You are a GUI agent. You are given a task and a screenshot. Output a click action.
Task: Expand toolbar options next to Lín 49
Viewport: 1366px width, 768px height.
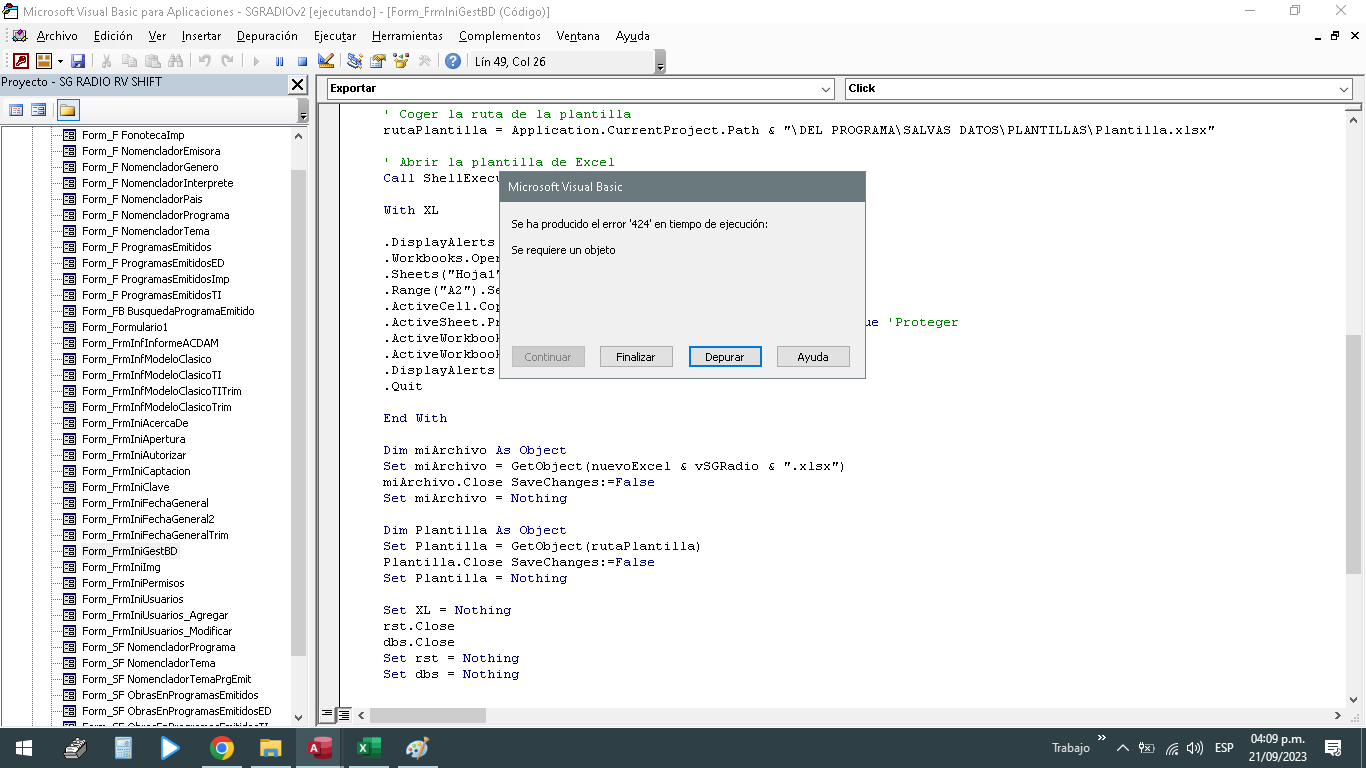(660, 62)
